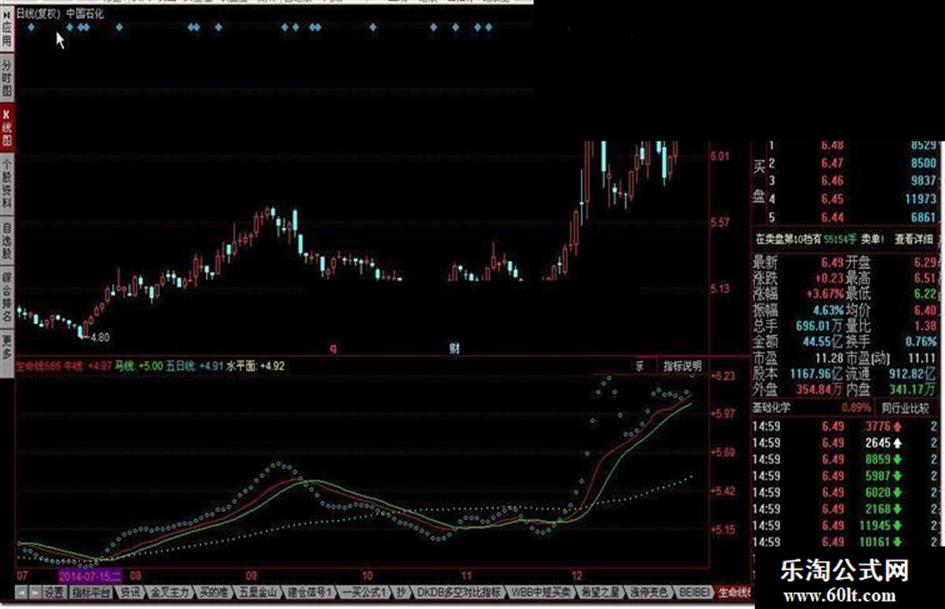Click the 水平面 +4.92 indicator value

pyautogui.click(x=255, y=366)
